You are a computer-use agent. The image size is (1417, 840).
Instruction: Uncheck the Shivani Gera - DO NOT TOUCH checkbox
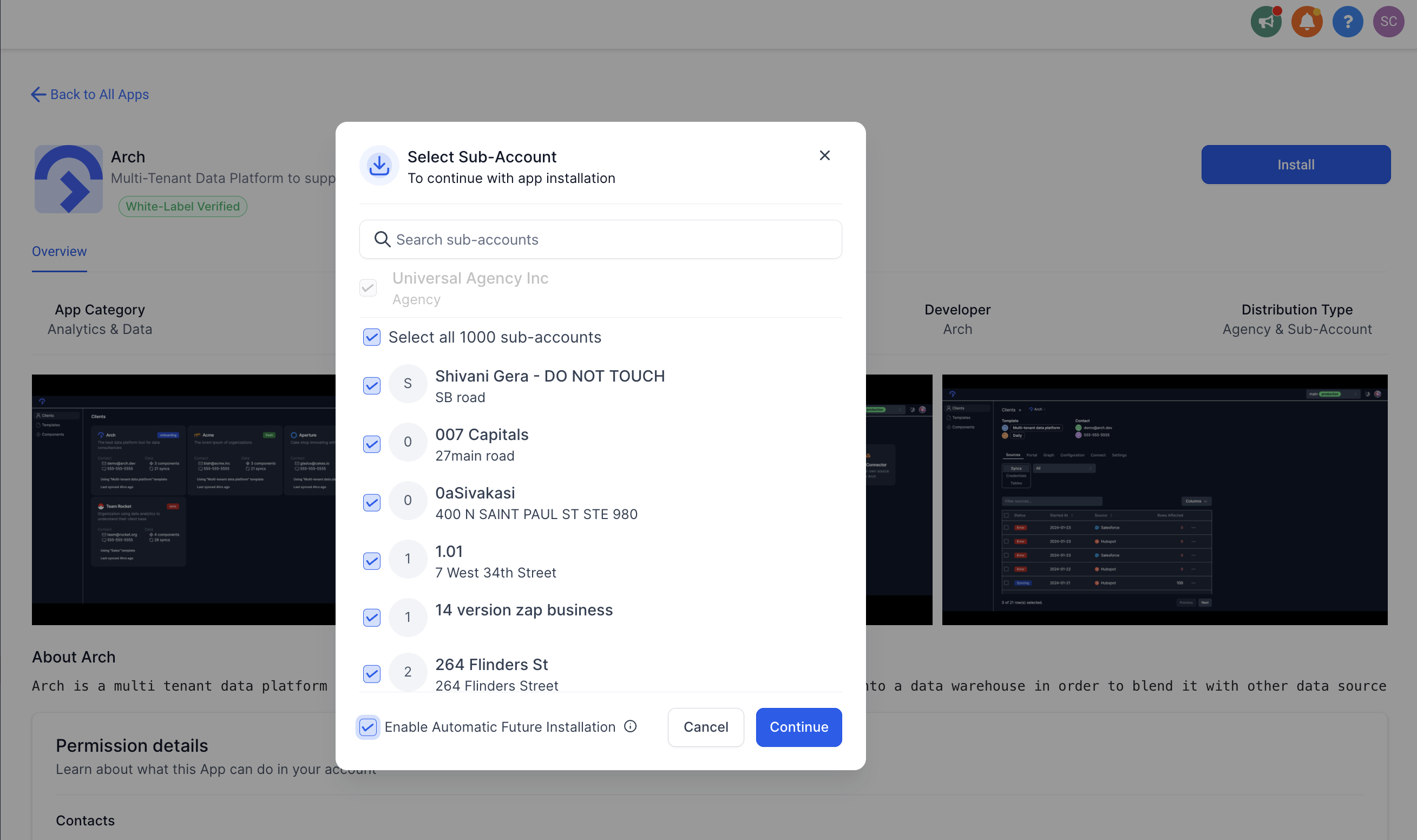372,386
